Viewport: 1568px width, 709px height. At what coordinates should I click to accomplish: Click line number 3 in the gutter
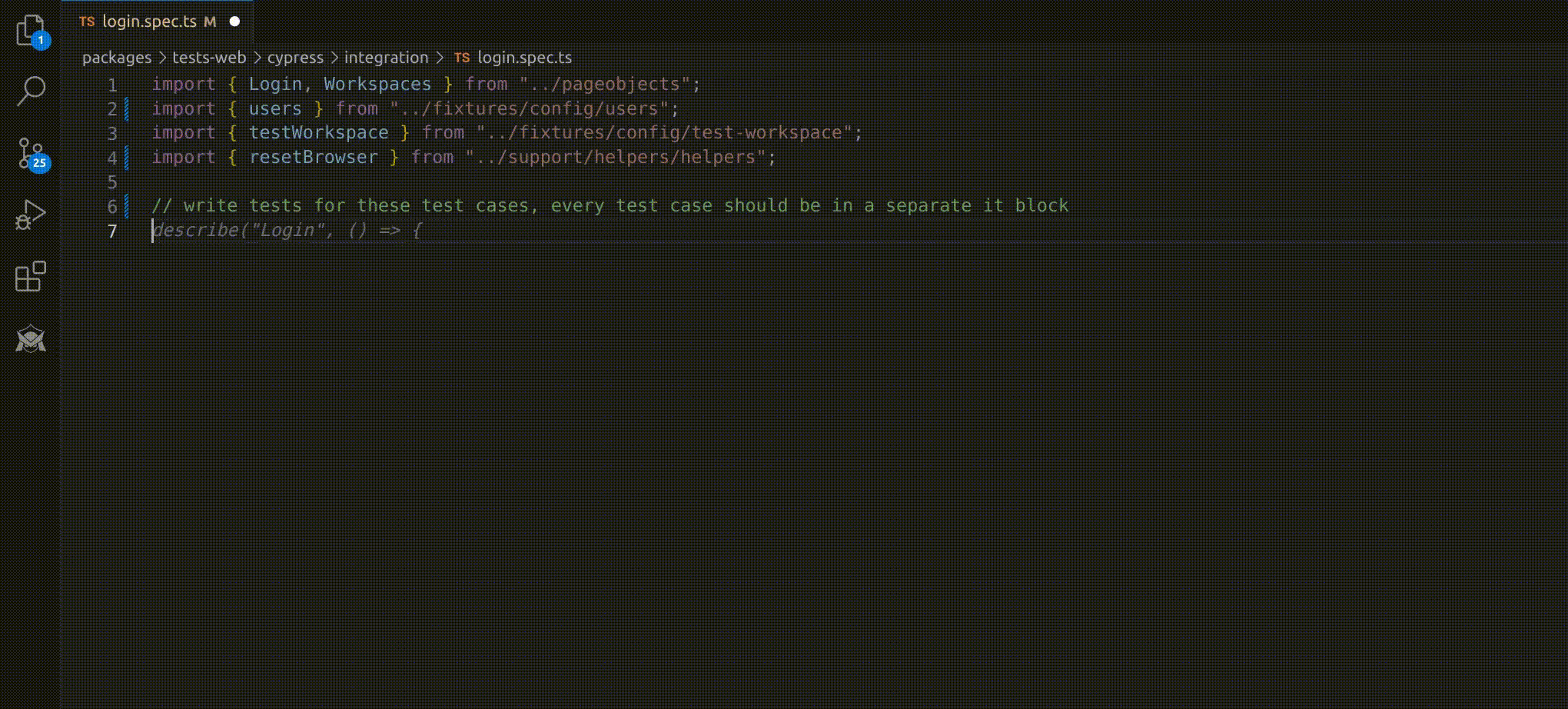[112, 133]
